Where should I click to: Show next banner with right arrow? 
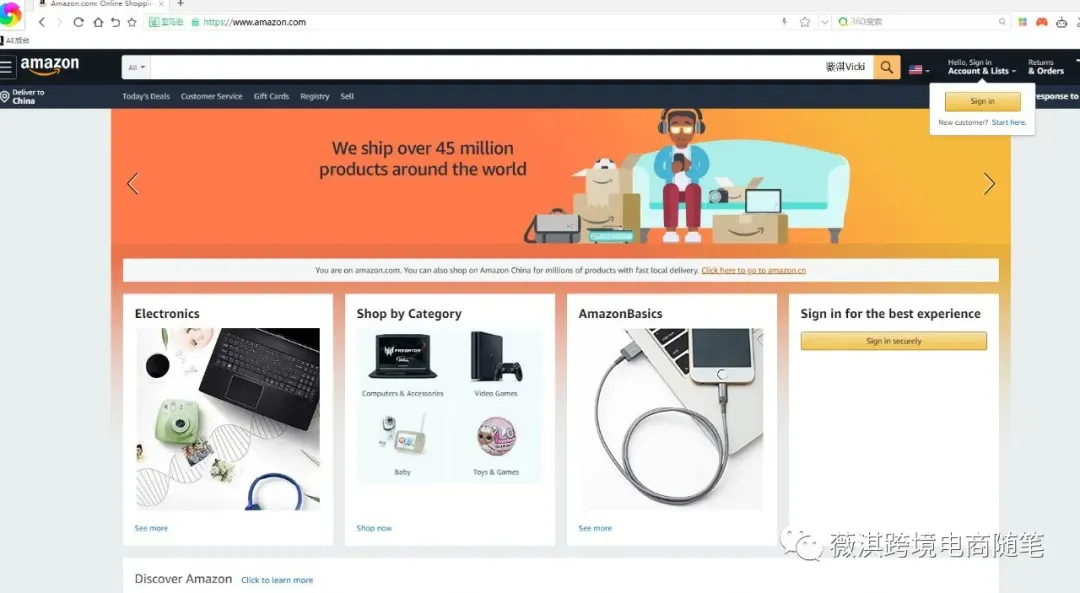(x=989, y=184)
